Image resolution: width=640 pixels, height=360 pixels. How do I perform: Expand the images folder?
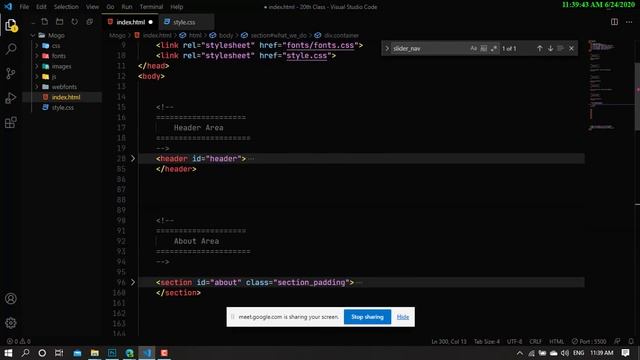pos(37,66)
